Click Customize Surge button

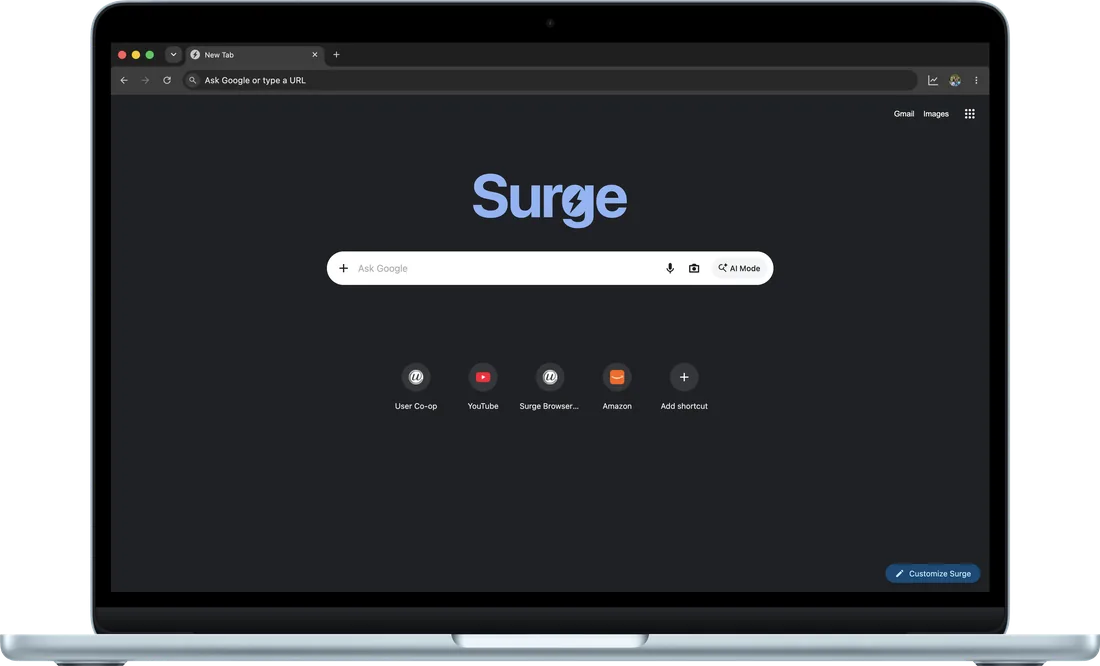pos(932,573)
